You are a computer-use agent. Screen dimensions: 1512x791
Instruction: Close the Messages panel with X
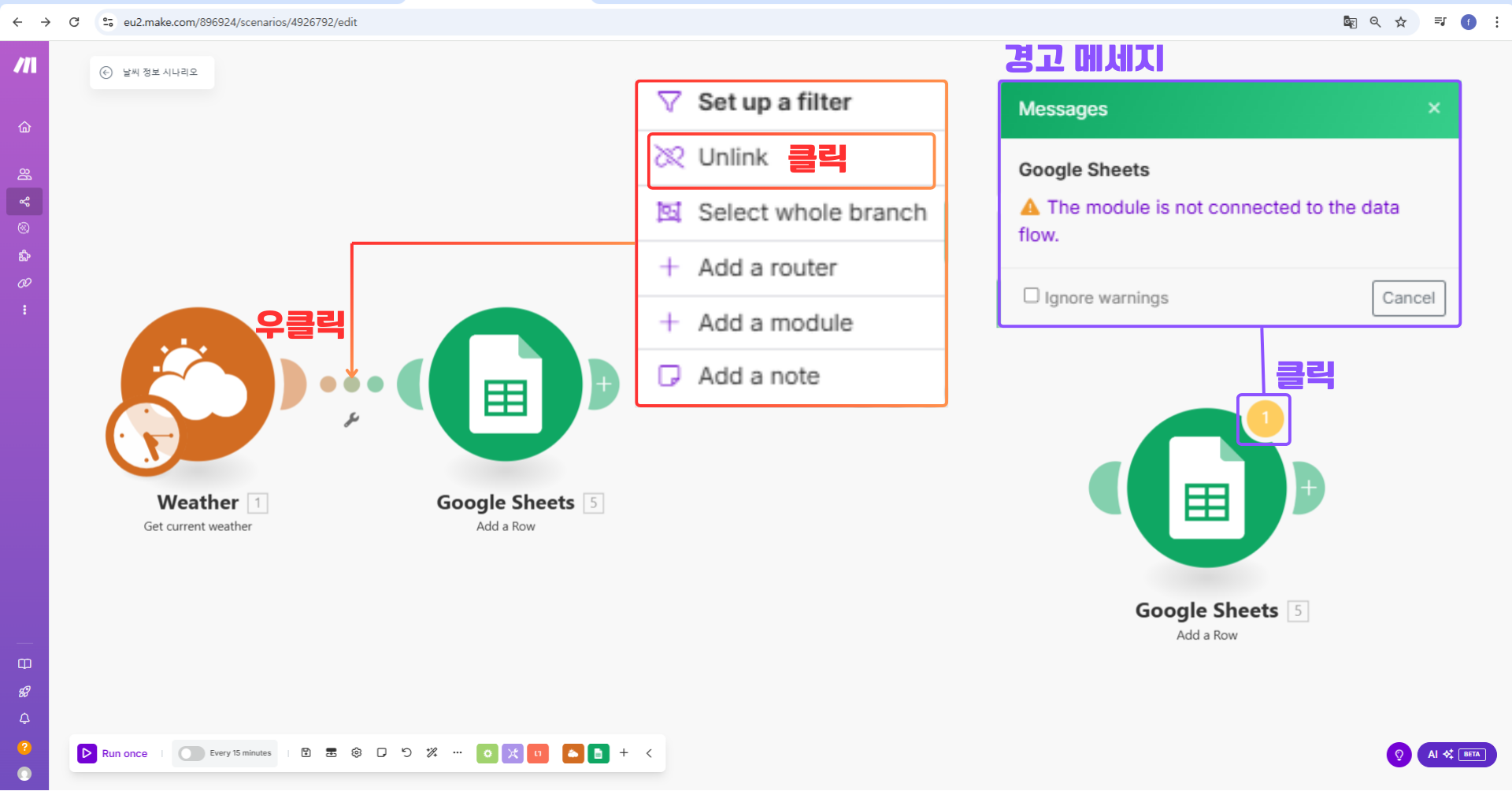(x=1434, y=108)
